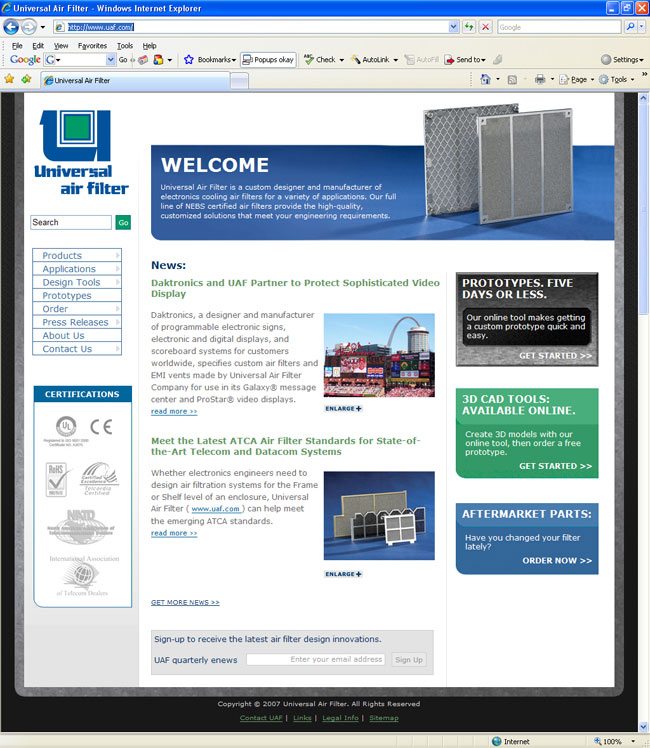Click the magnifier search icon
This screenshot has height=748, width=650.
630,27
